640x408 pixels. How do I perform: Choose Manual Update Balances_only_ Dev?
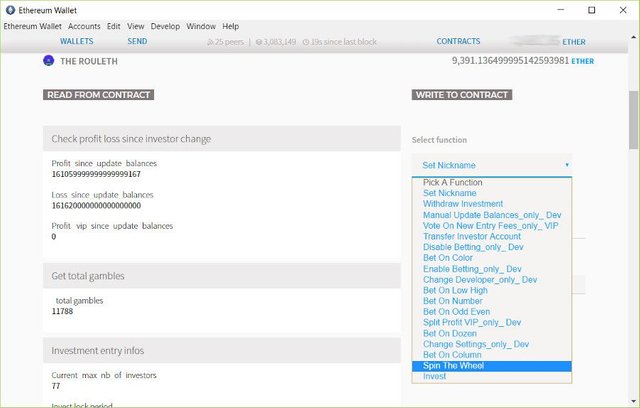492,215
